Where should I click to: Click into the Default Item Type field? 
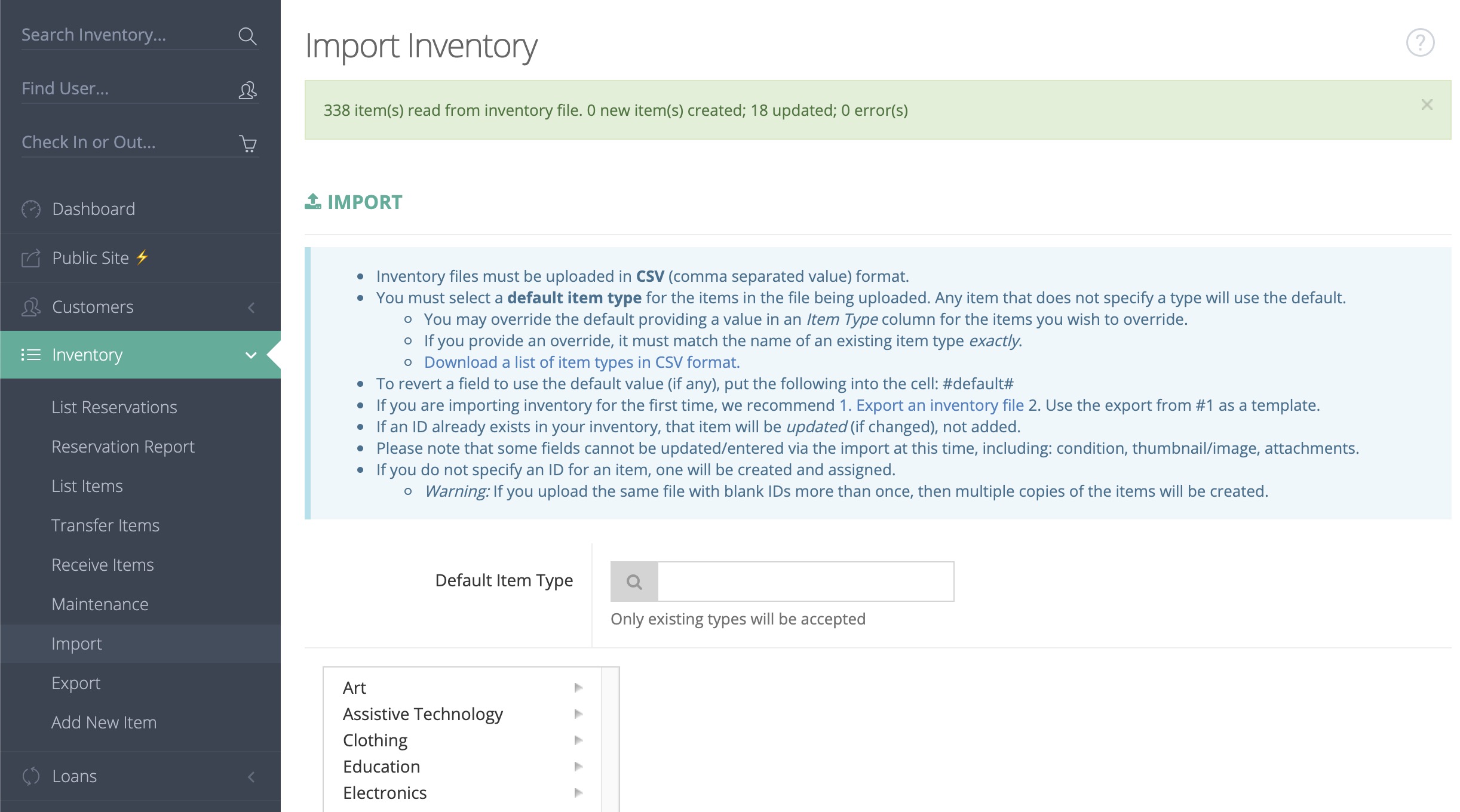click(805, 582)
